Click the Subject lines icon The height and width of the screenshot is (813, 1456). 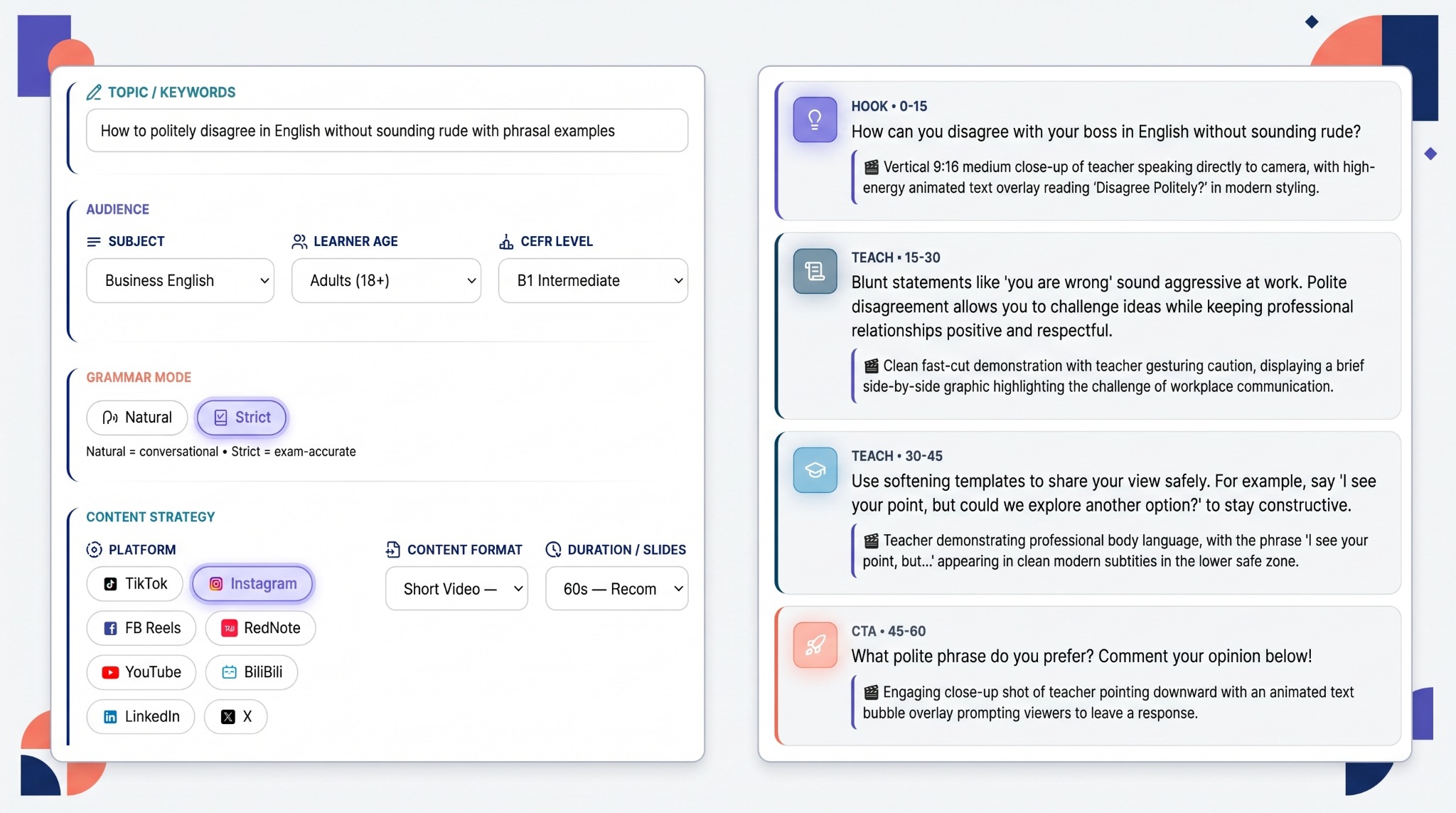point(94,242)
